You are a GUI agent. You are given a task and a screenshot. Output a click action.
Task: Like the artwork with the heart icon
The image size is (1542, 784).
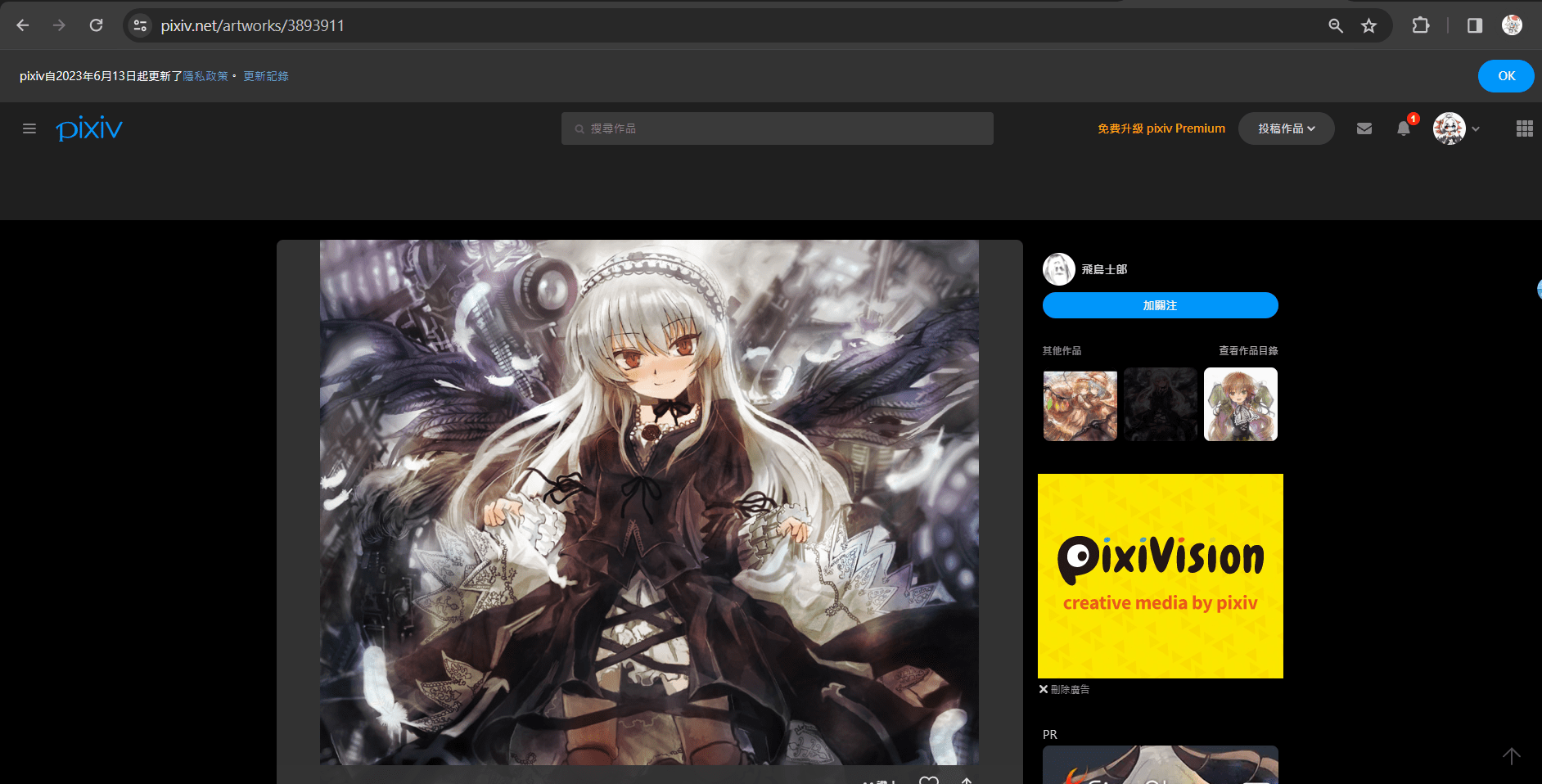point(928,780)
